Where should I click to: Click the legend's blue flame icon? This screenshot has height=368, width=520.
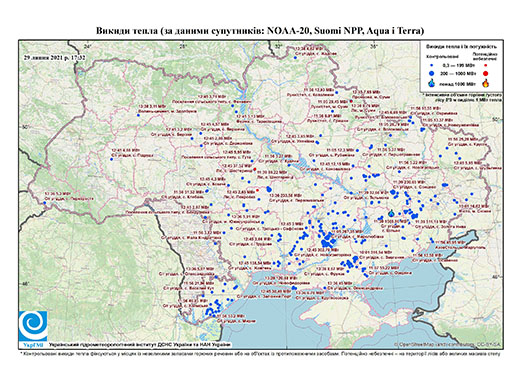point(432,83)
